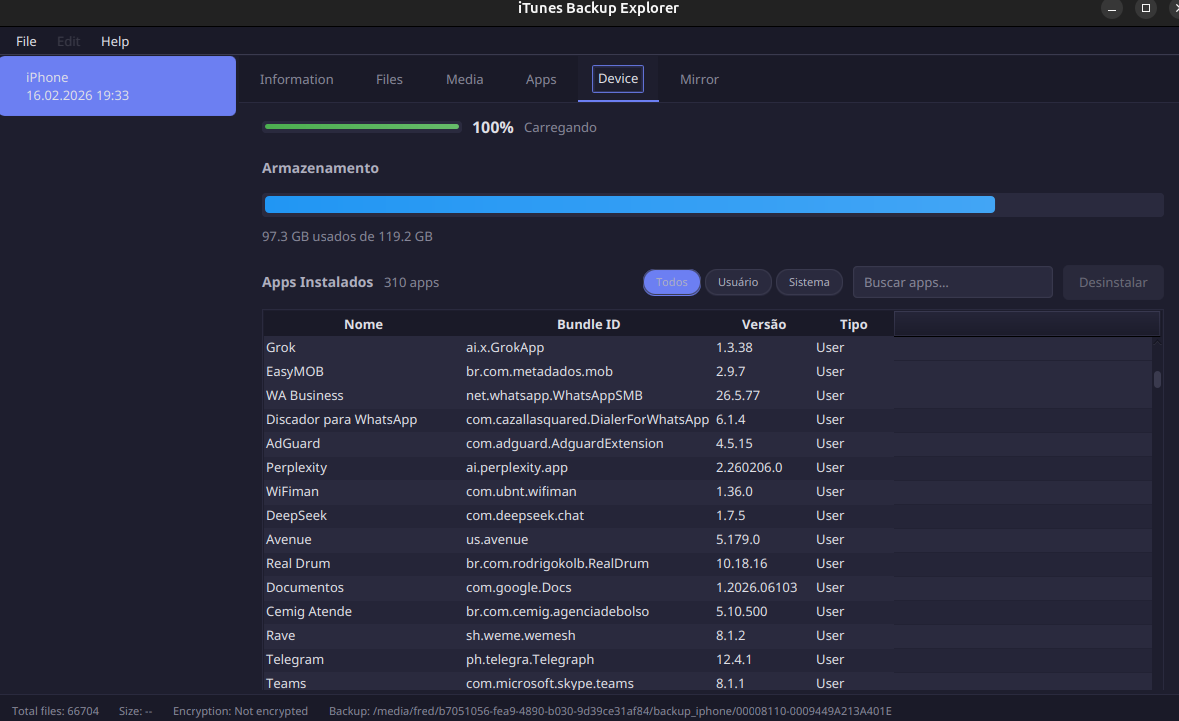Click bundle ID com.deepseek.chat
Screen dimensions: 1179x721
pyautogui.click(x=525, y=516)
